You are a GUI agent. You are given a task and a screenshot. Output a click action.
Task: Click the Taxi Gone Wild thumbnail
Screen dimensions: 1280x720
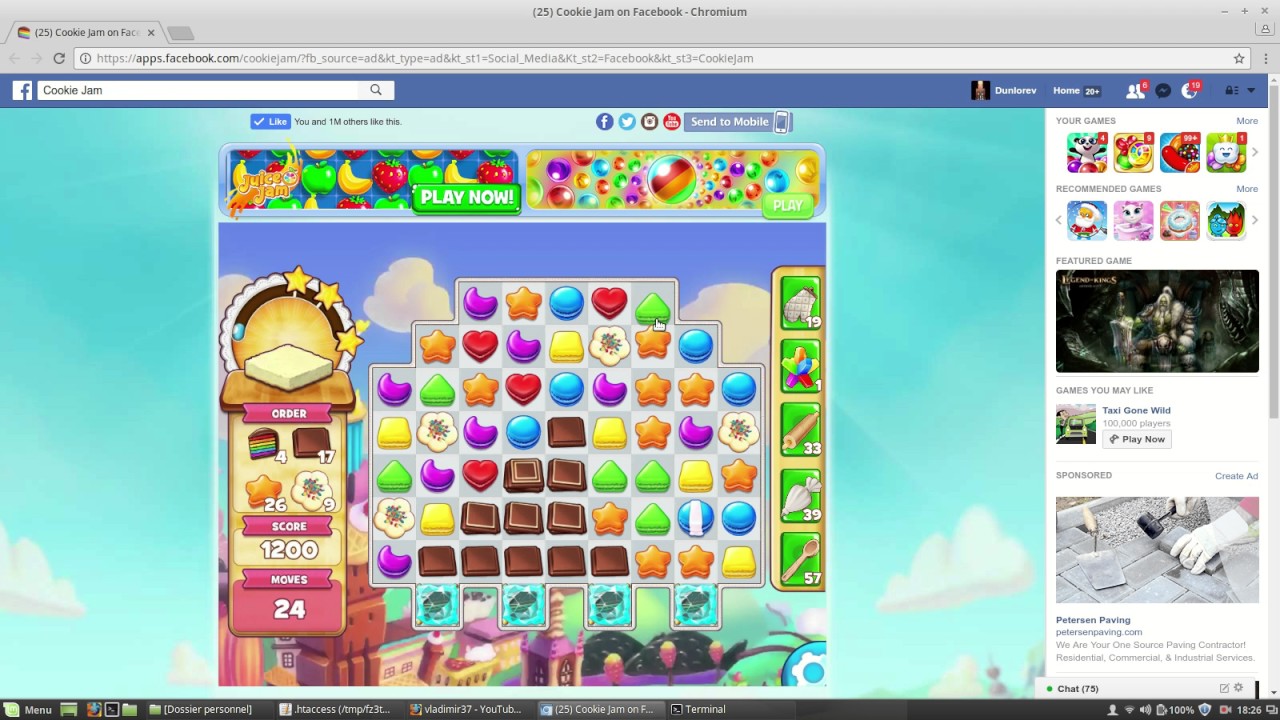[x=1076, y=424]
